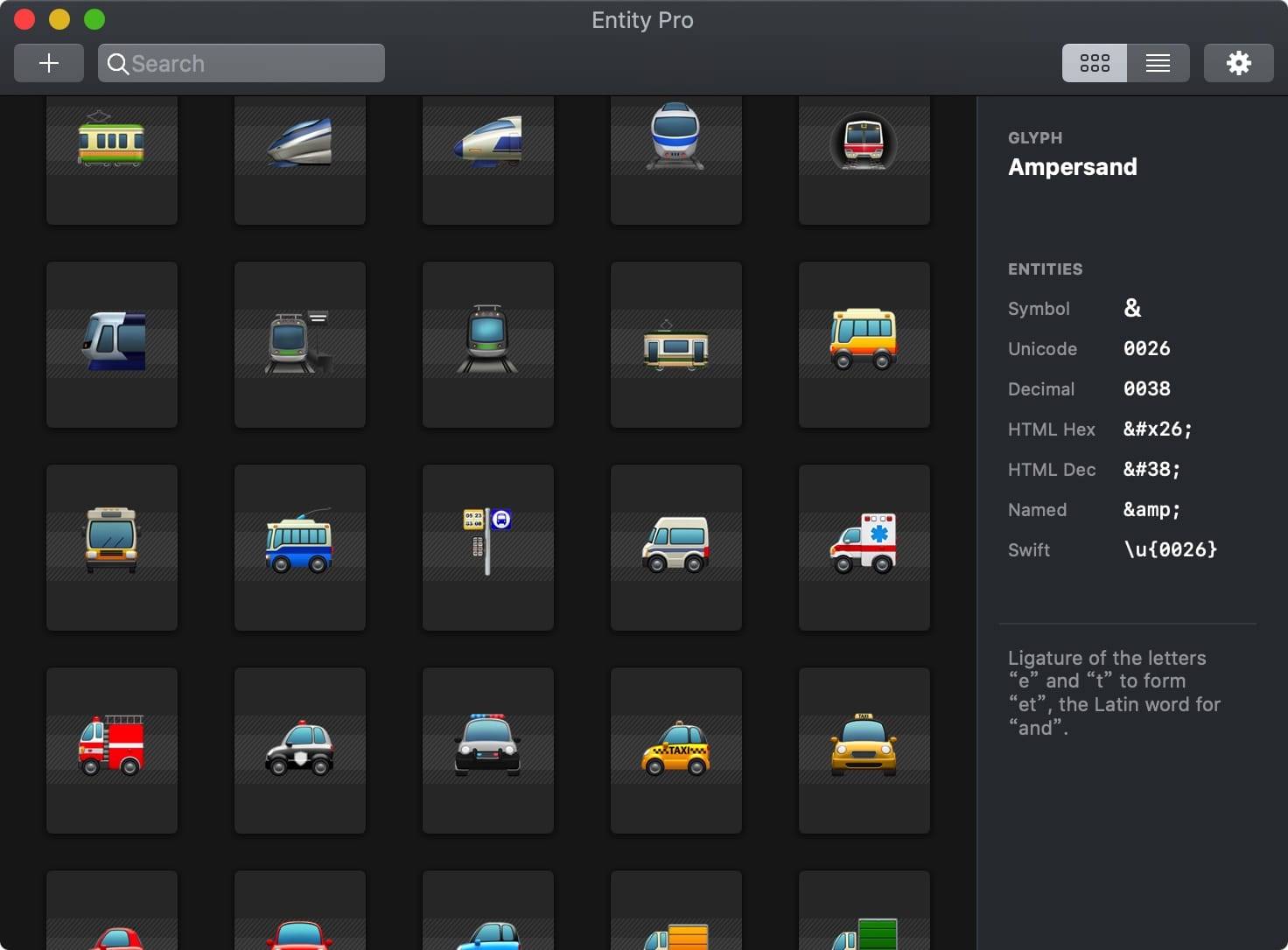Select the green tram side-view emoji
Image resolution: width=1288 pixels, height=950 pixels.
click(676, 345)
